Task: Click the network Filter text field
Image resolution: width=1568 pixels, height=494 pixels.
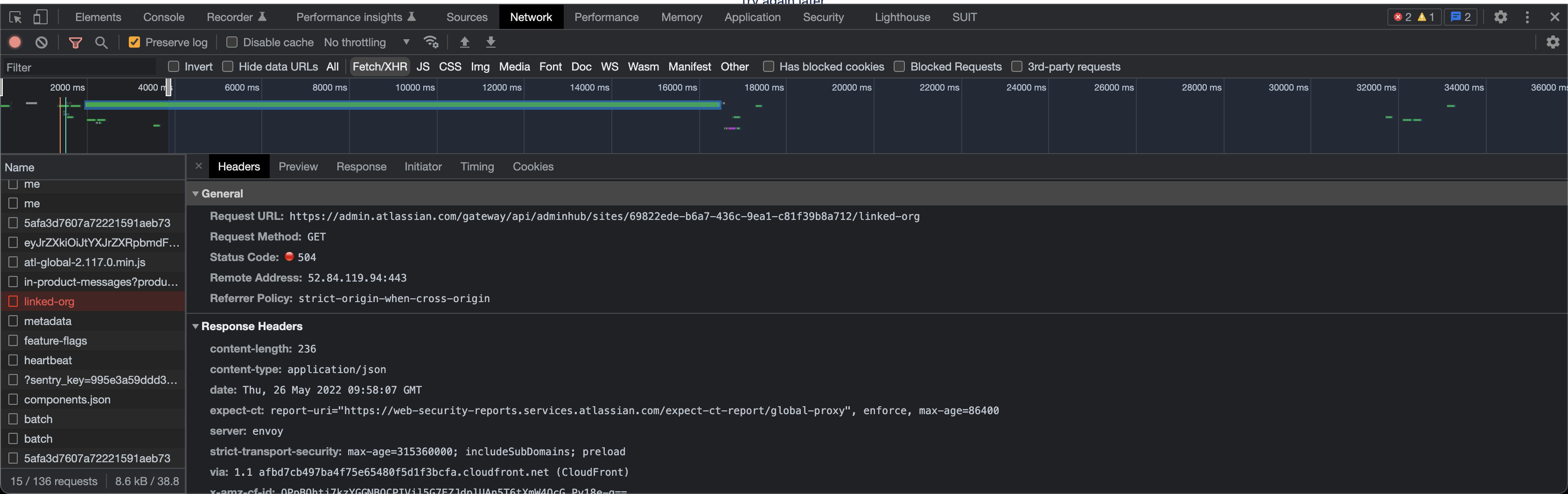Action: [79, 67]
